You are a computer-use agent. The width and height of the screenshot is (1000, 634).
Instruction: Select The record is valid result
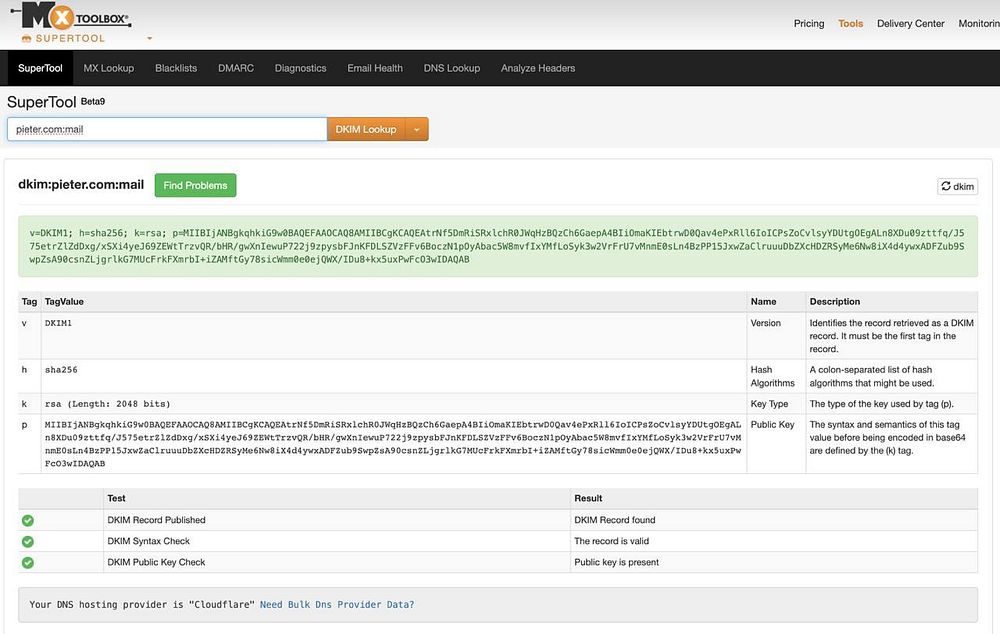click(x=612, y=541)
